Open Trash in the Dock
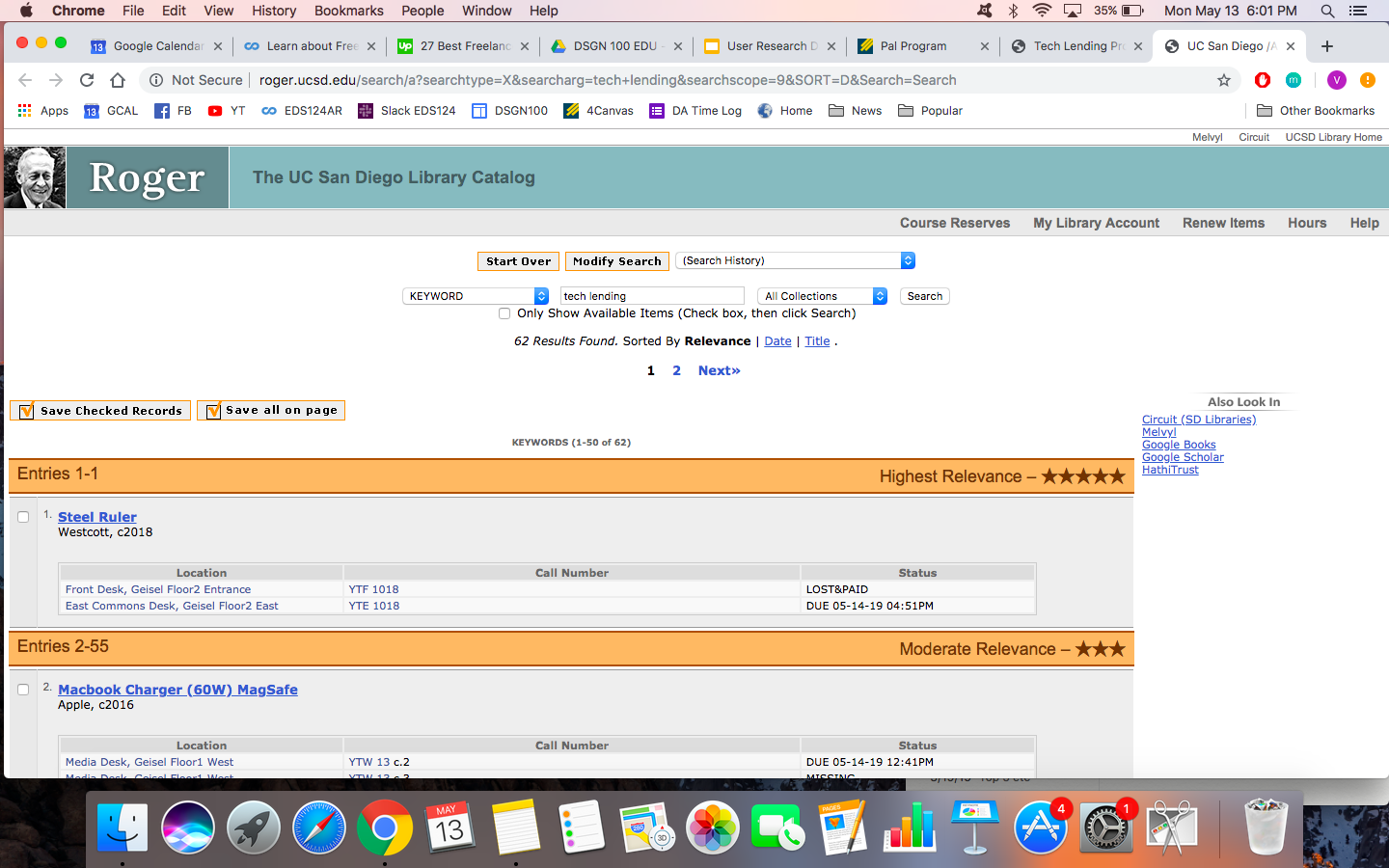 (1266, 827)
